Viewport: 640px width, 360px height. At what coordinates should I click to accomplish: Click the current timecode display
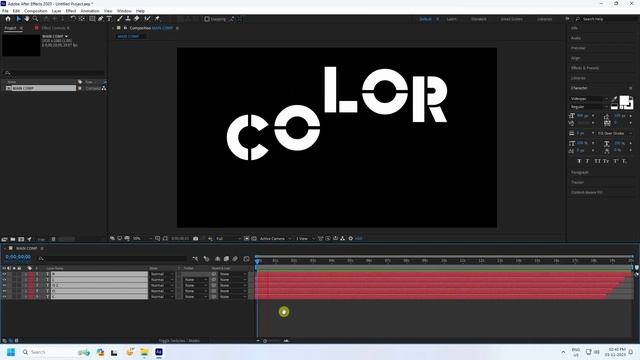tap(18, 257)
